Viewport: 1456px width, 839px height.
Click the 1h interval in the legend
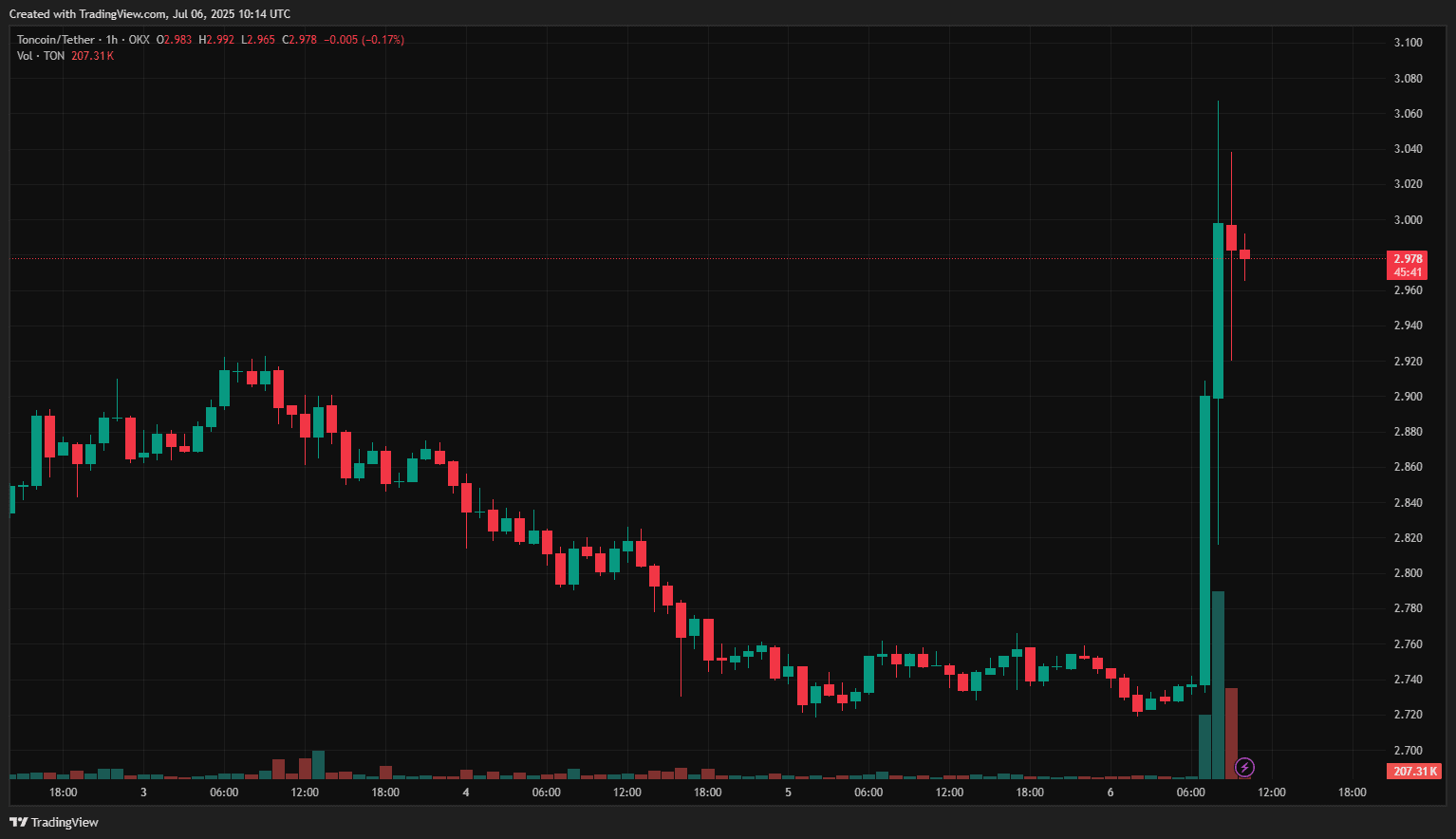click(112, 40)
